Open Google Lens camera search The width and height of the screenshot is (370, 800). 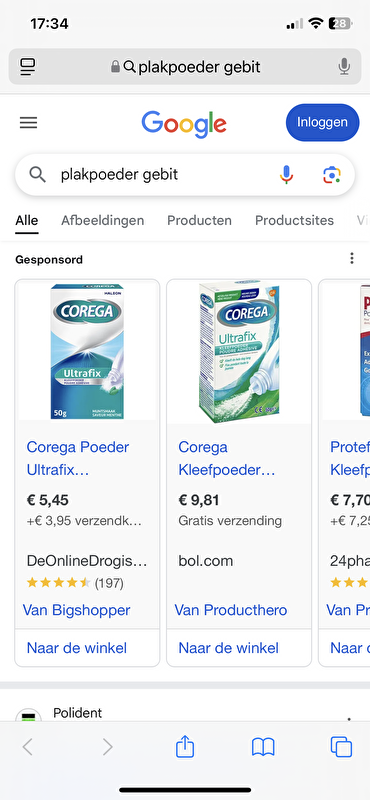[332, 174]
